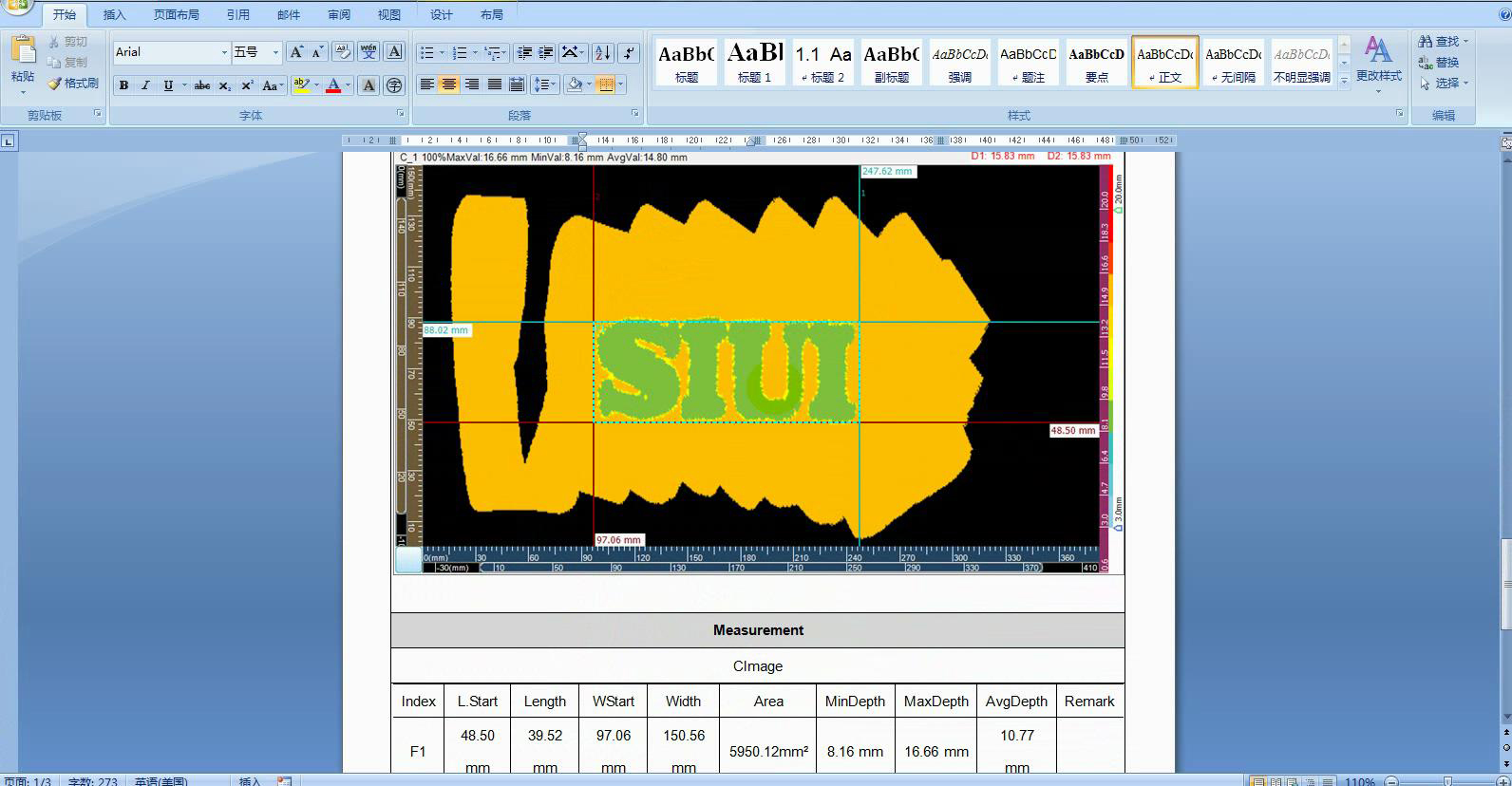This screenshot has height=786, width=1512.
Task: Align text right
Action: pyautogui.click(x=472, y=84)
